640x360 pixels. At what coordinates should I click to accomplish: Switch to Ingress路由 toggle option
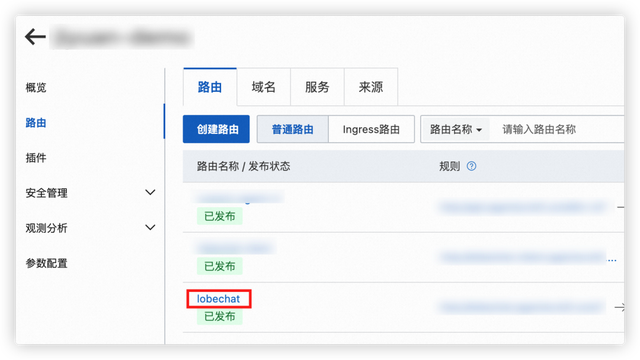[371, 129]
